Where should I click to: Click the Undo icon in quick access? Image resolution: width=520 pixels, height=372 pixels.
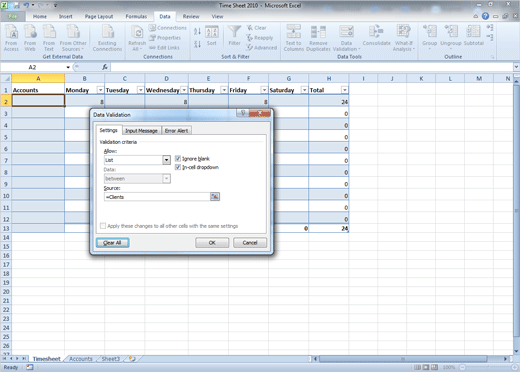[x=26, y=5]
